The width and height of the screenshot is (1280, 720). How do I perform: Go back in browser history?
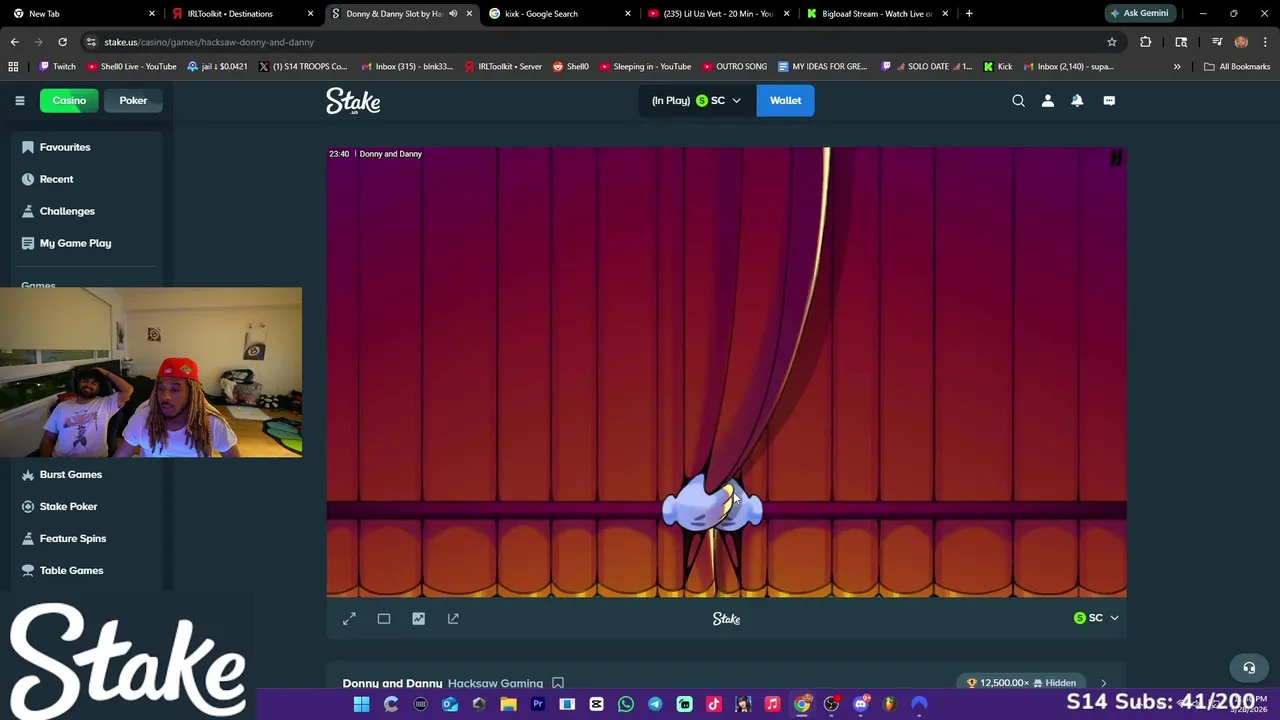(14, 42)
